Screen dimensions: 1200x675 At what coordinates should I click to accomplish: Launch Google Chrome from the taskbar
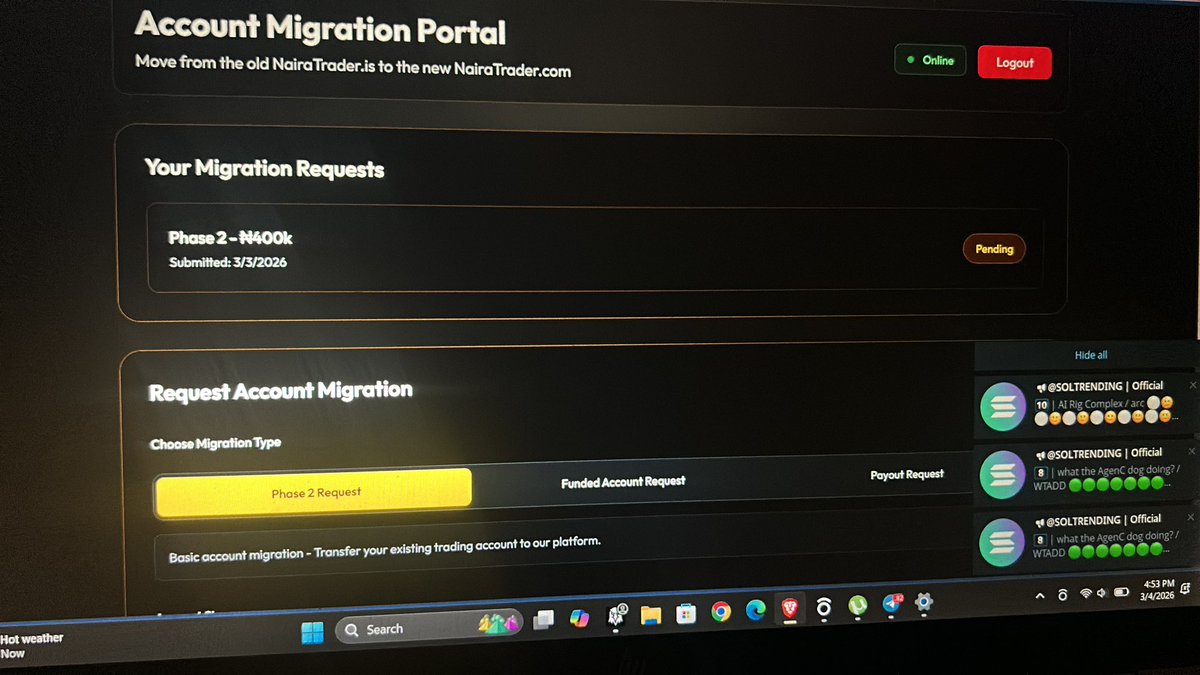(x=721, y=611)
